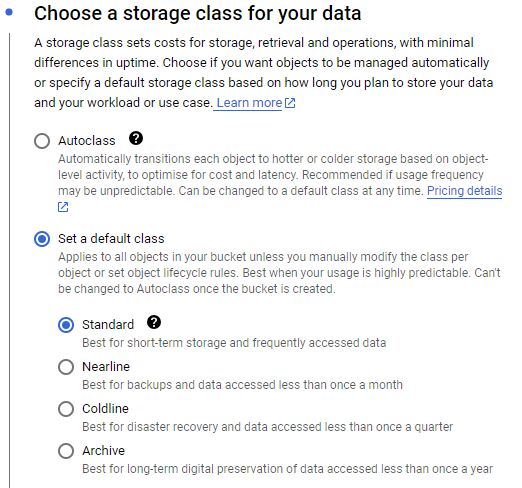Click the blue step bullet beside heading
This screenshot has height=488, width=522.
coord(9,13)
